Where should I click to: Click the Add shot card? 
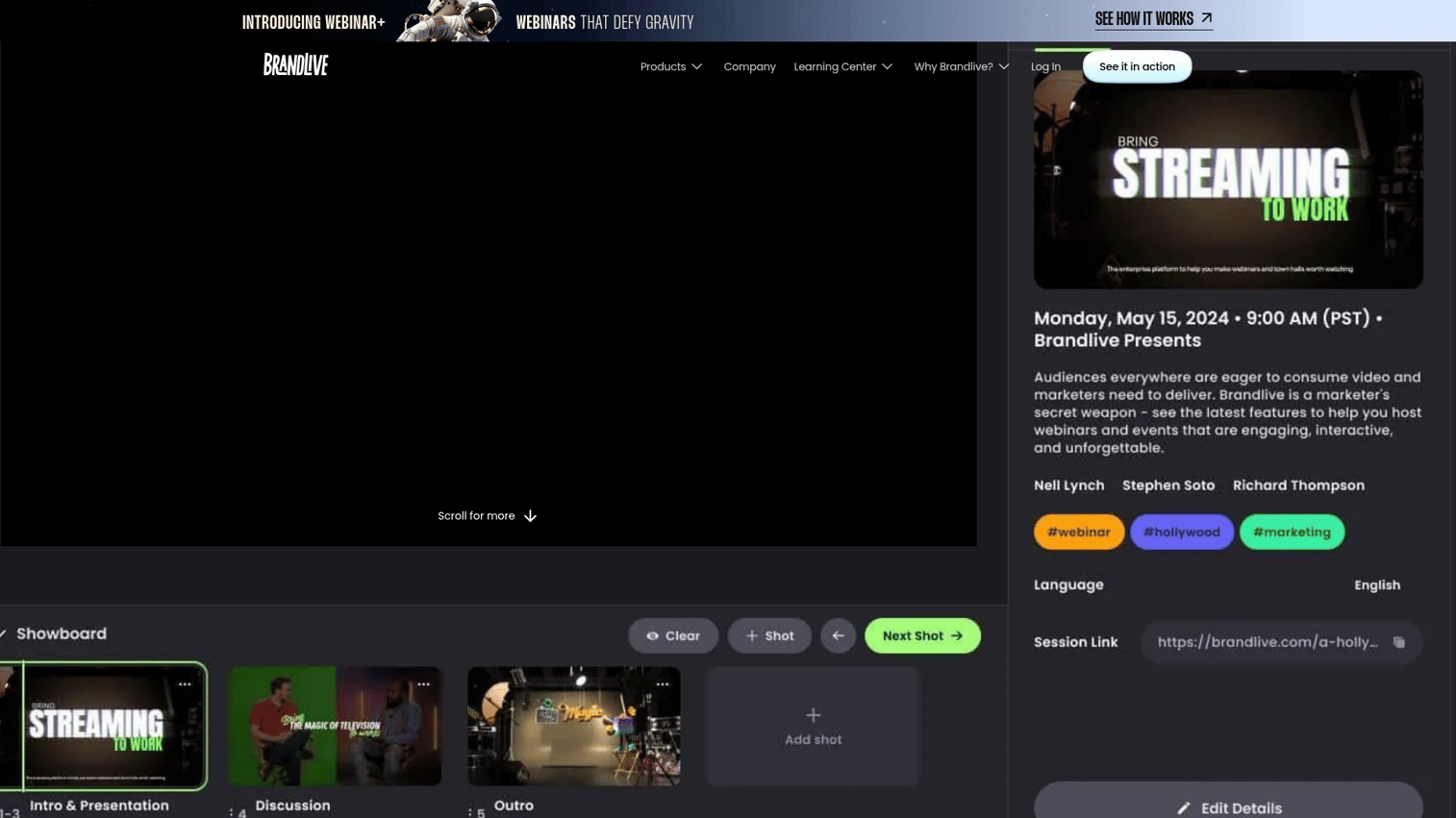(813, 726)
